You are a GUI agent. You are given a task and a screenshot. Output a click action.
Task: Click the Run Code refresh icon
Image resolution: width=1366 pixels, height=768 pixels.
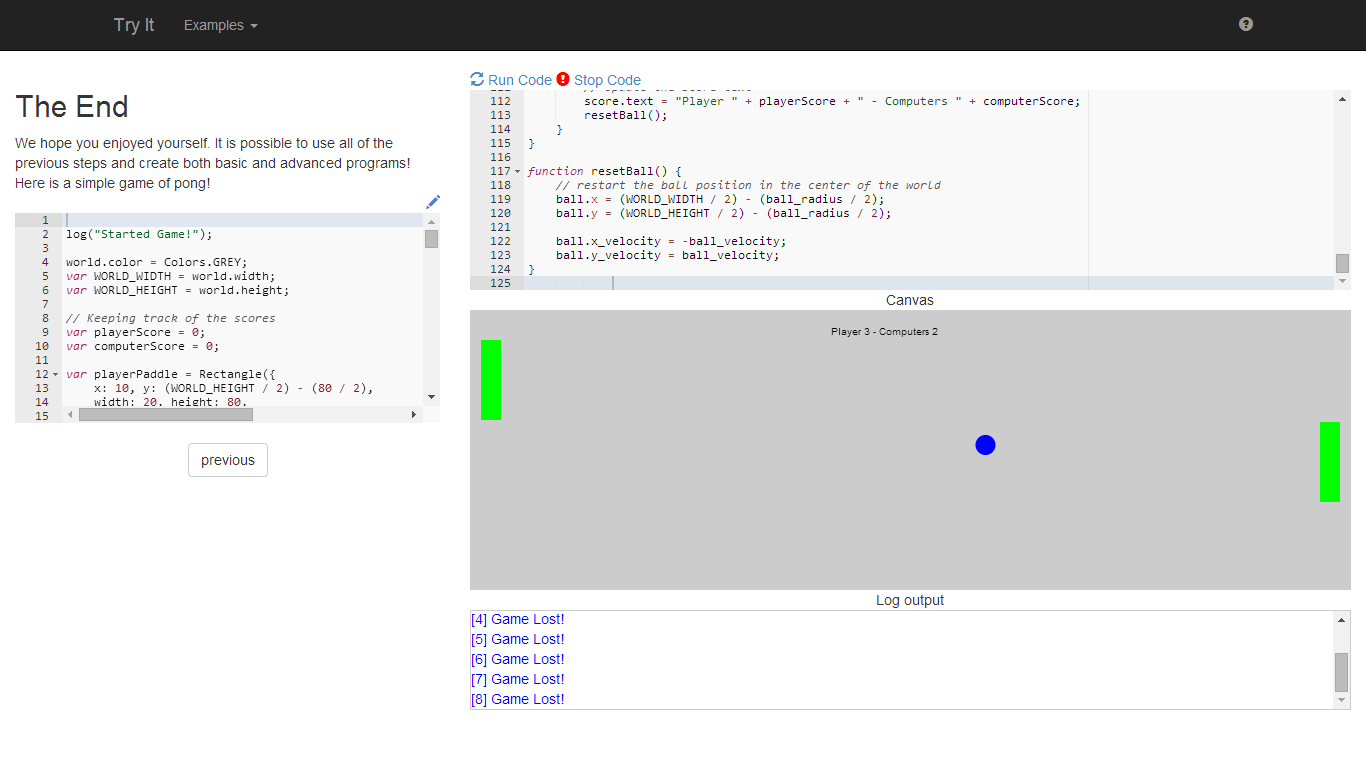click(x=477, y=80)
